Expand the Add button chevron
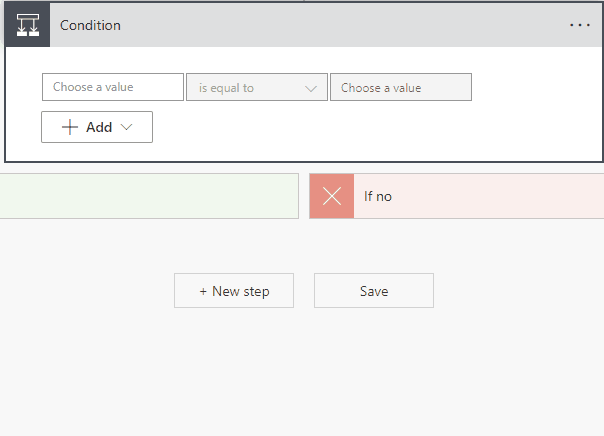Image resolution: width=604 pixels, height=436 pixels. coord(126,127)
